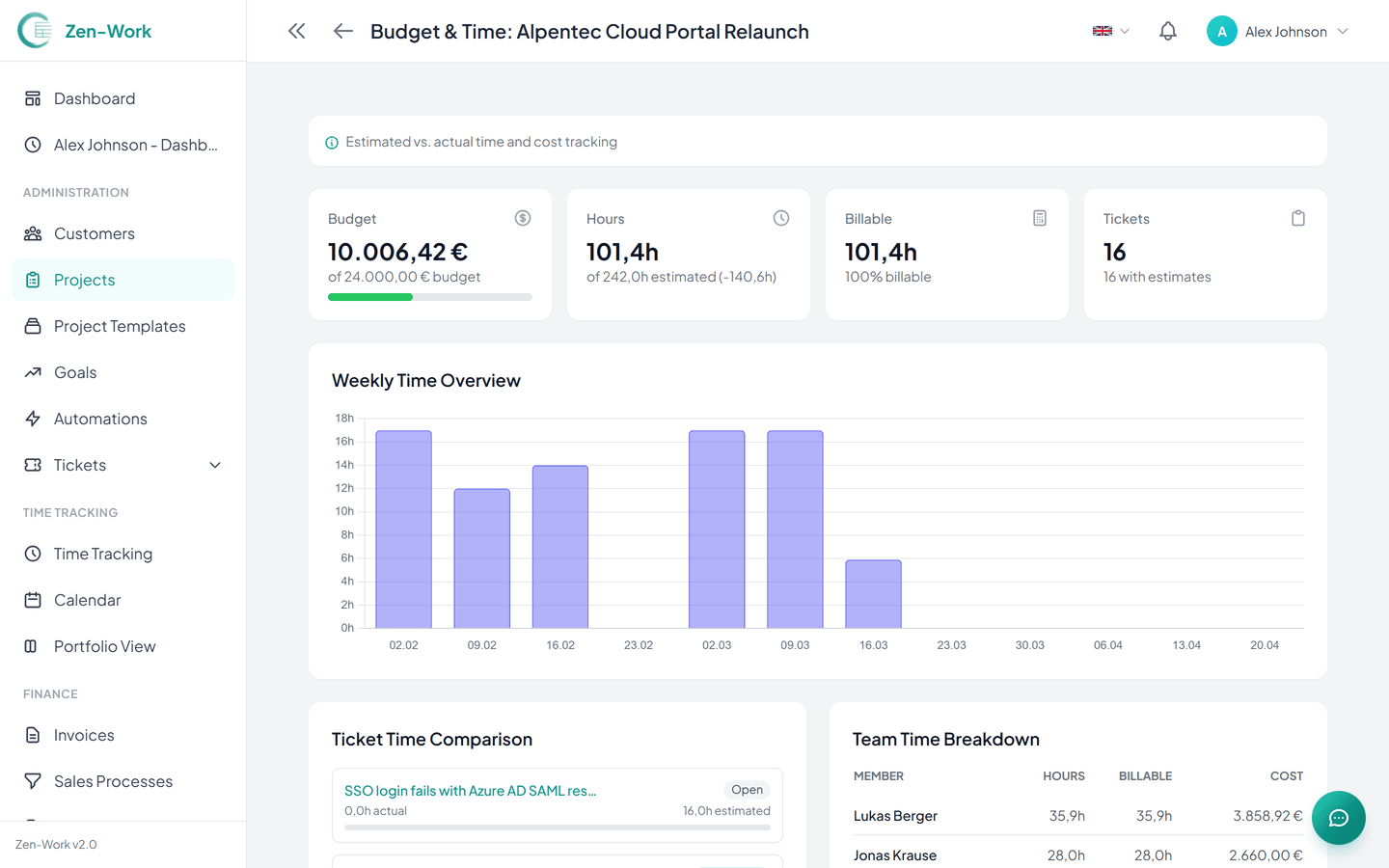Click the 02.03 weekly chart bar
This screenshot has height=868, width=1389.
(717, 529)
